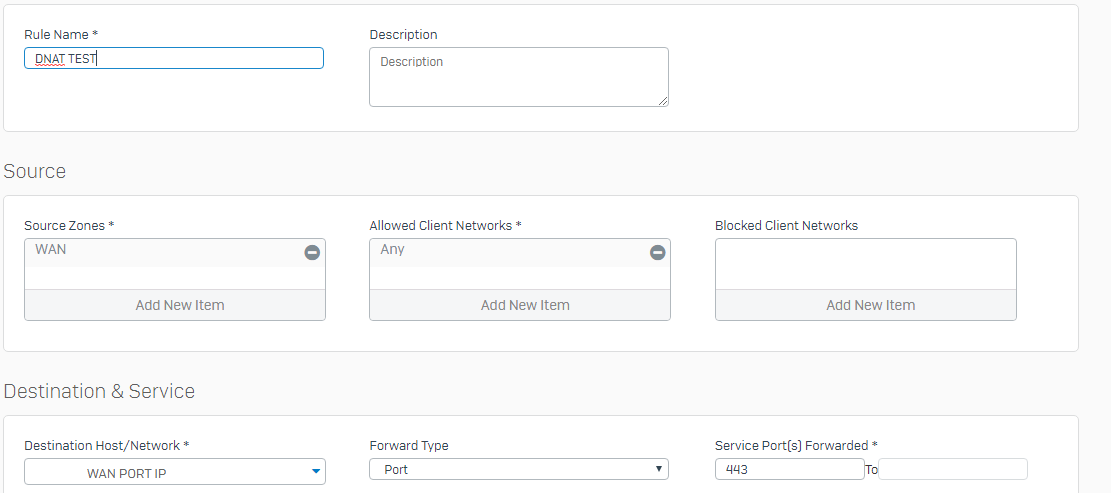1111x493 pixels.
Task: Click the Forward Type label
Action: [409, 446]
